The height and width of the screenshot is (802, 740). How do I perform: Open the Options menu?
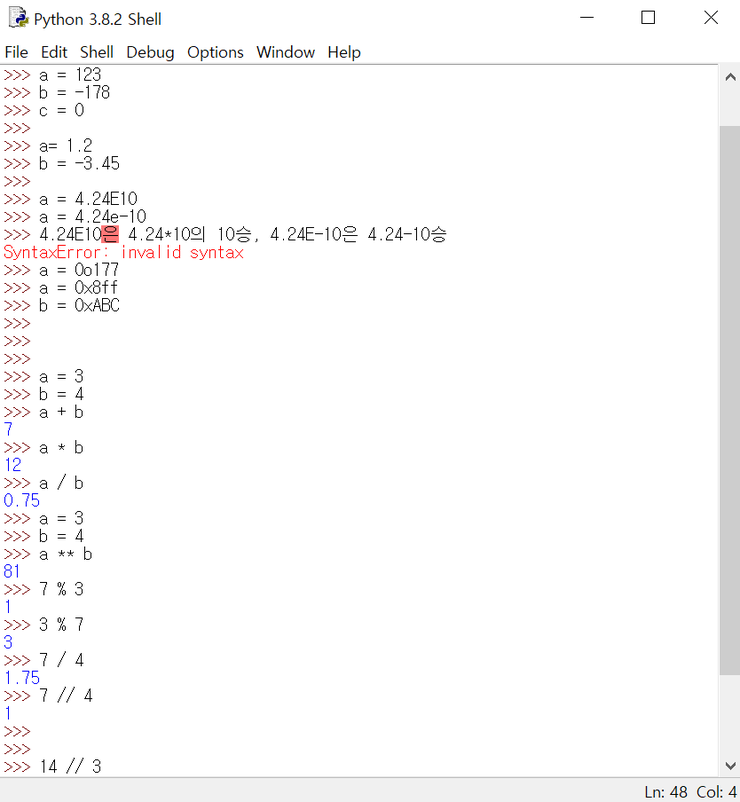click(215, 52)
